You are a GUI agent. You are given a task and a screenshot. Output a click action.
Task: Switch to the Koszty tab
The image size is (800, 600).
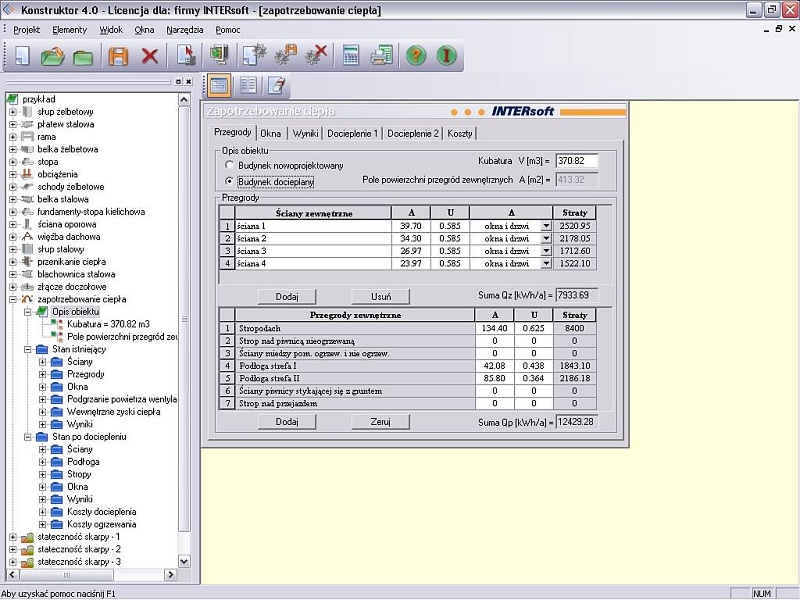460,134
